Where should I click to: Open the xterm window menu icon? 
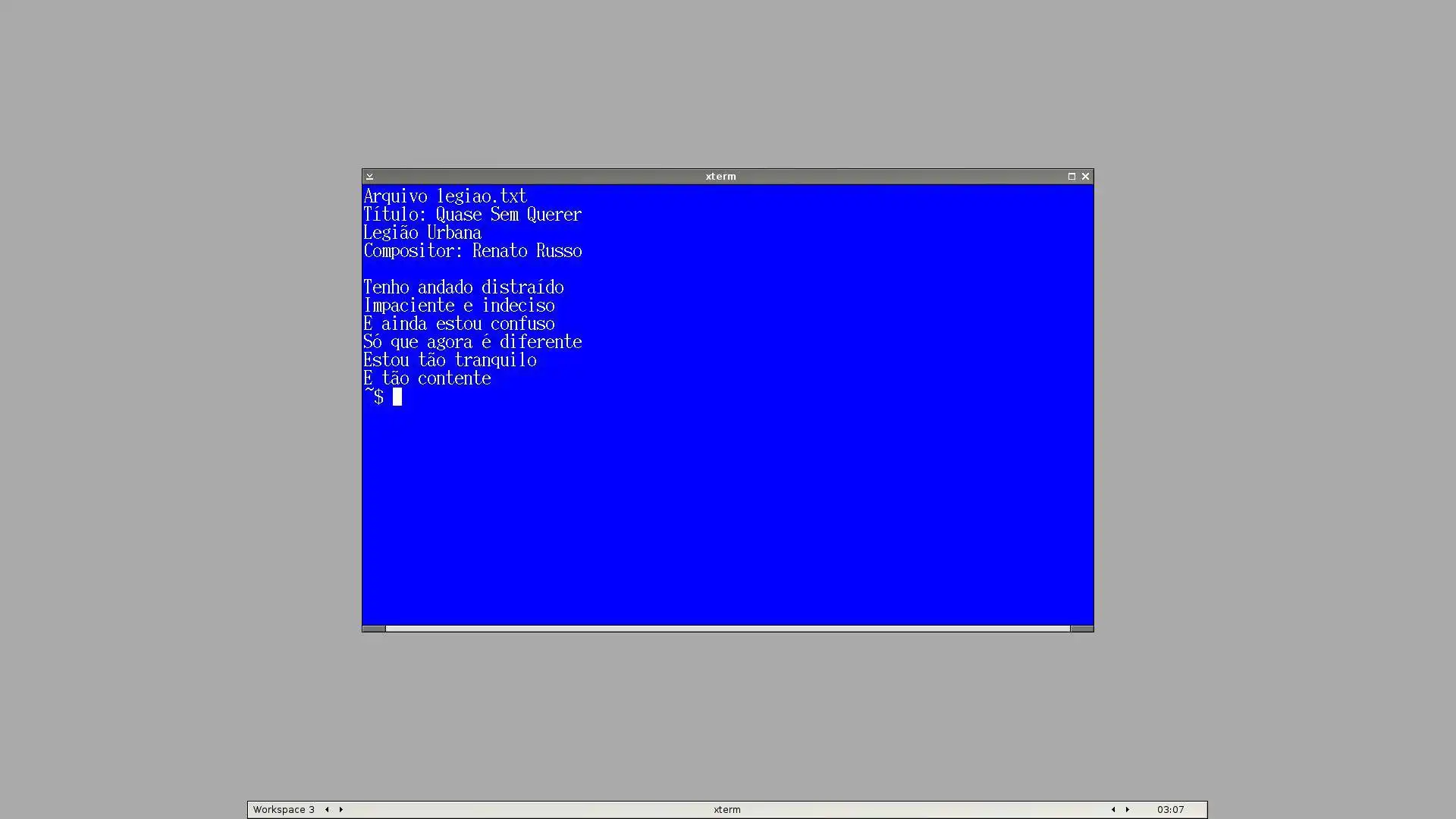(x=369, y=176)
